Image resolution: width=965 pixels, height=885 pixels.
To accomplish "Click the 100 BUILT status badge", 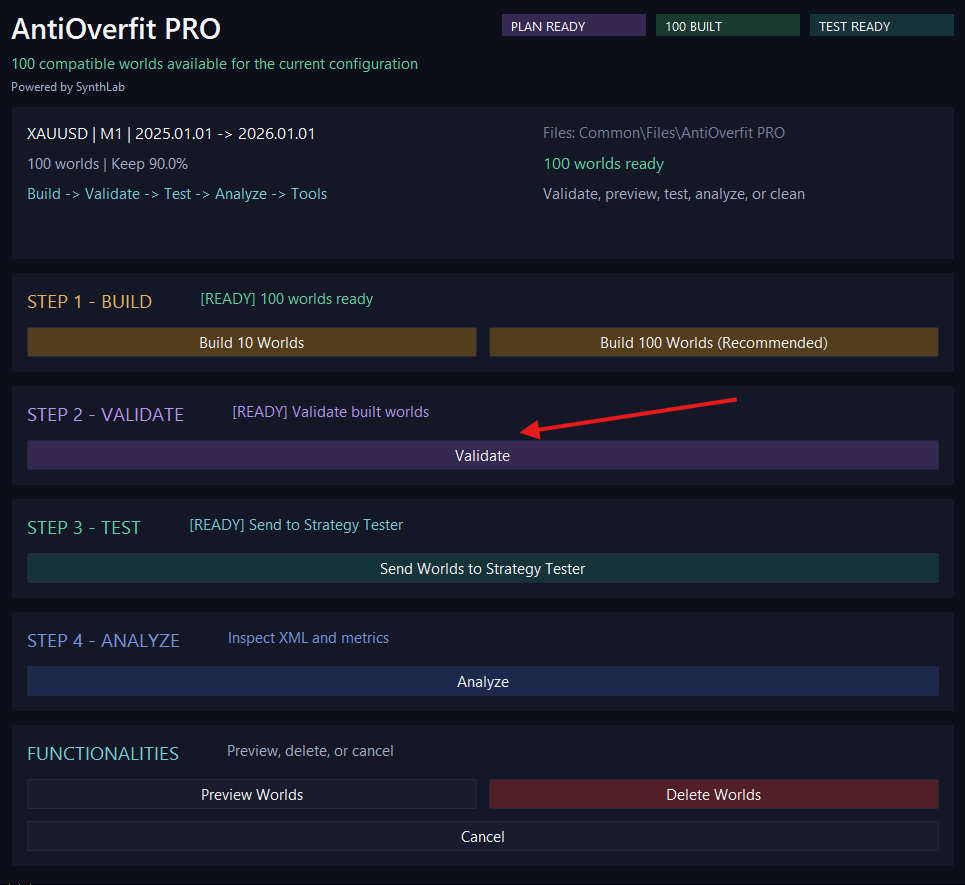I will [727, 26].
